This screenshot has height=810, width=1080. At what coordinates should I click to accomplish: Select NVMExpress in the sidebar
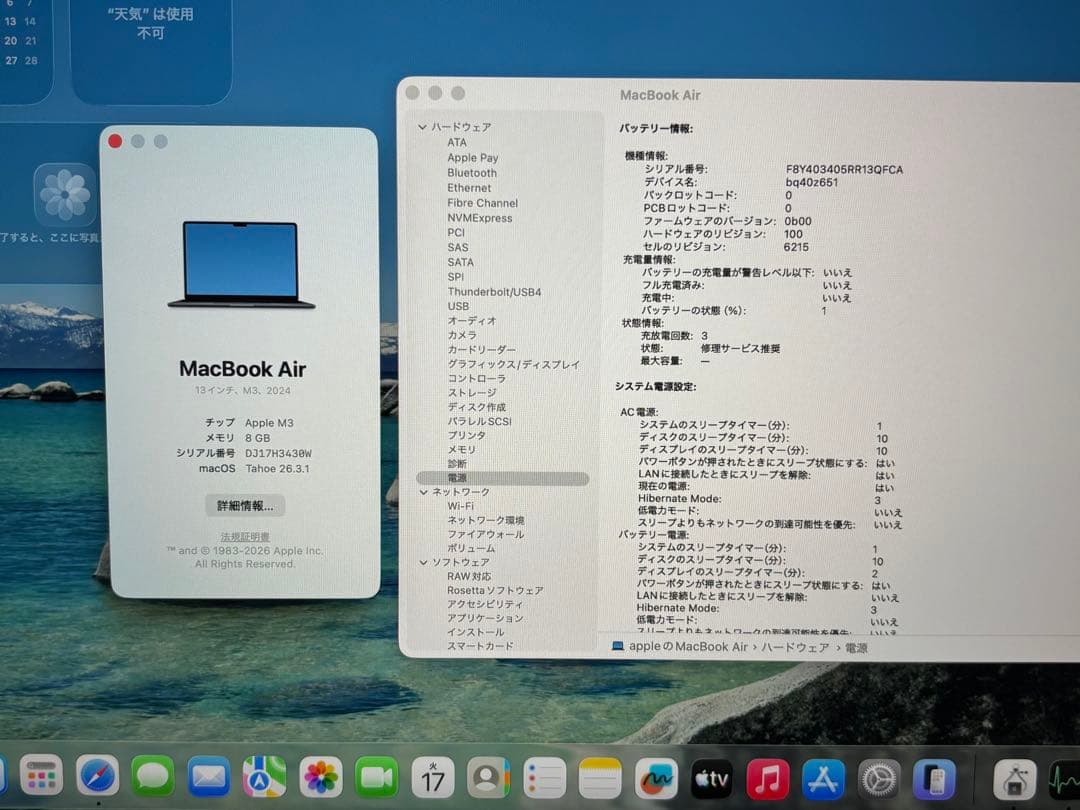tap(479, 218)
